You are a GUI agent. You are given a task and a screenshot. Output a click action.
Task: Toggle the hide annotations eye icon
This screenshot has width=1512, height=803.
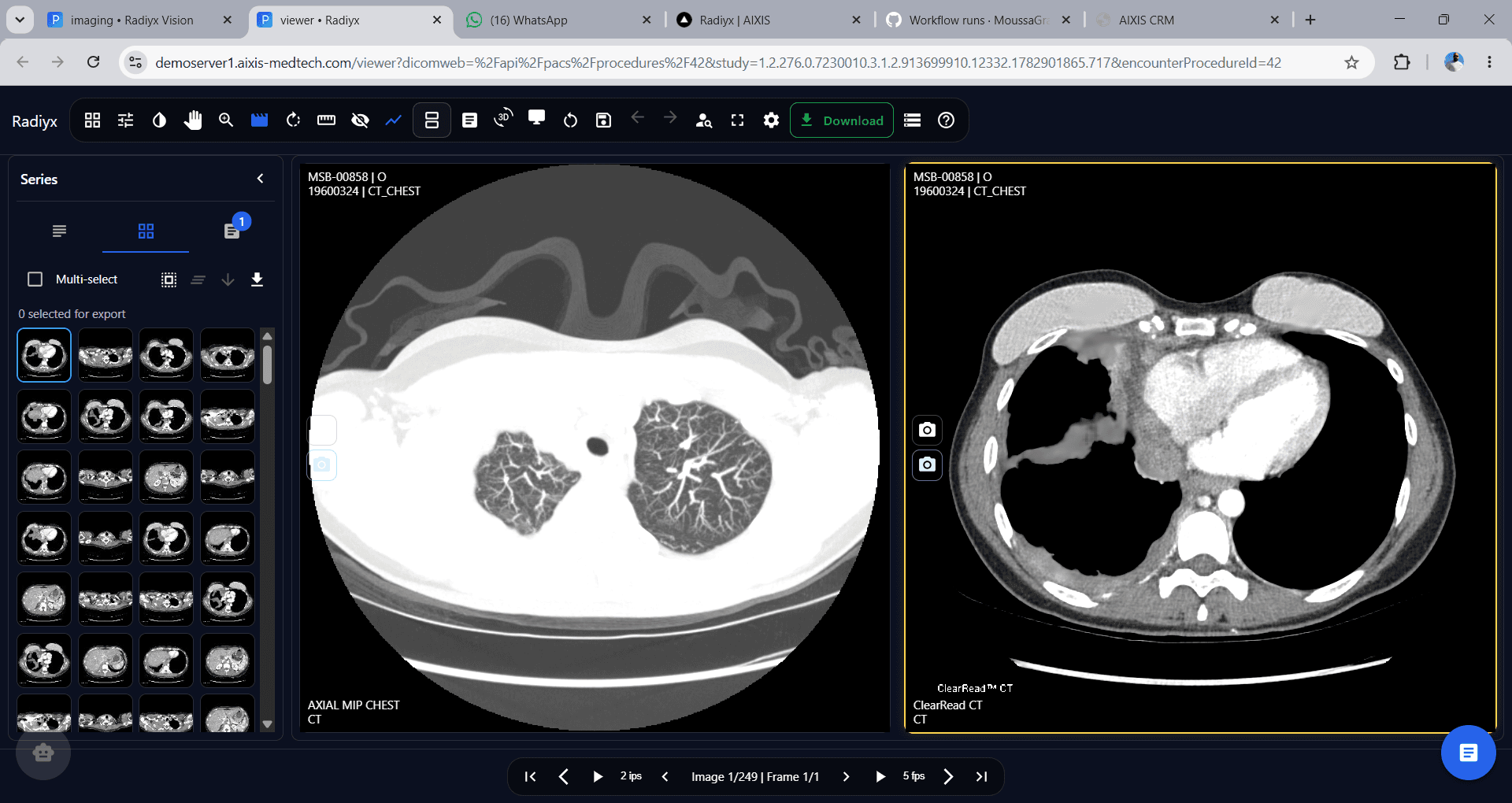tap(360, 120)
